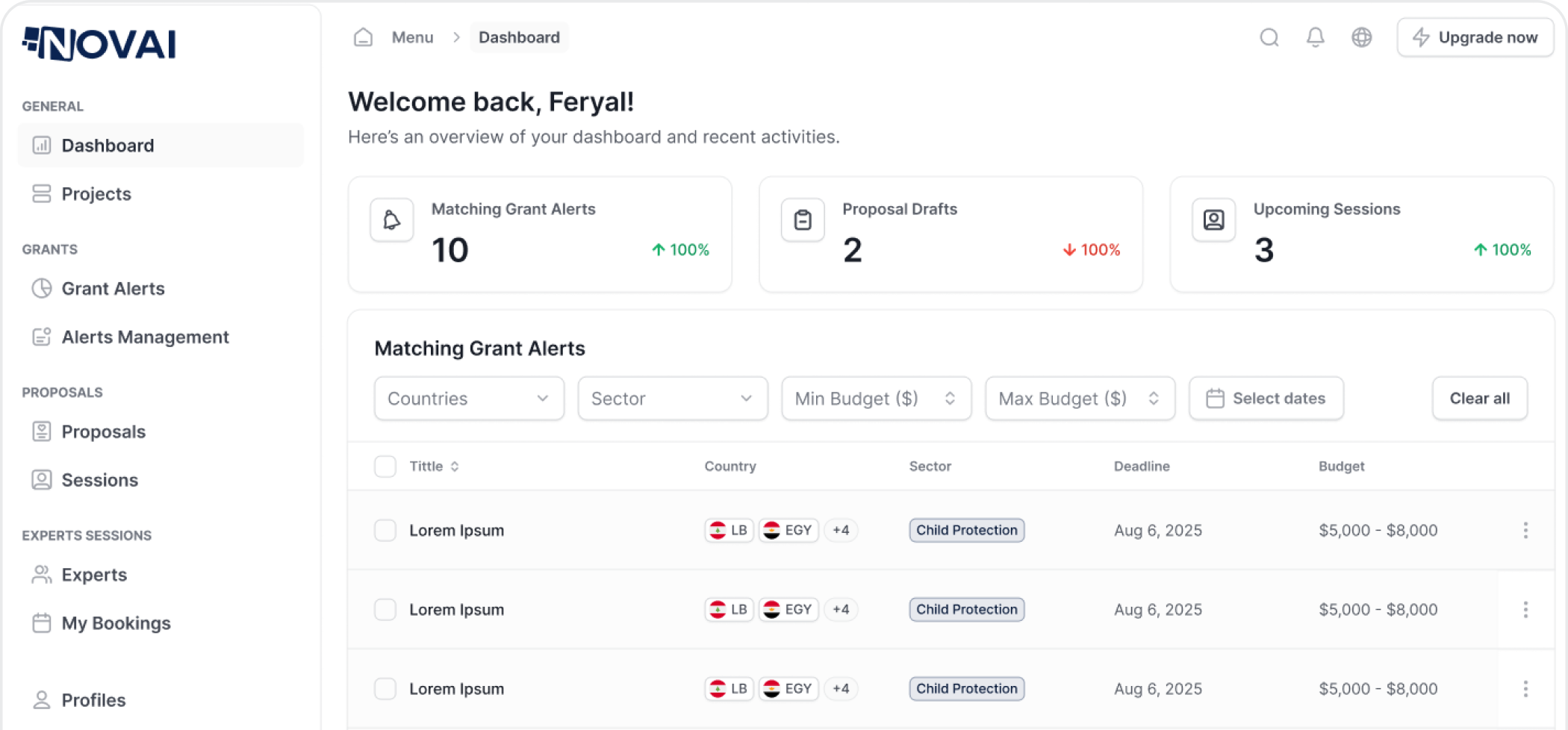The width and height of the screenshot is (1568, 730).
Task: Click the Matching Grant Alerts bell card icon
Action: [392, 220]
